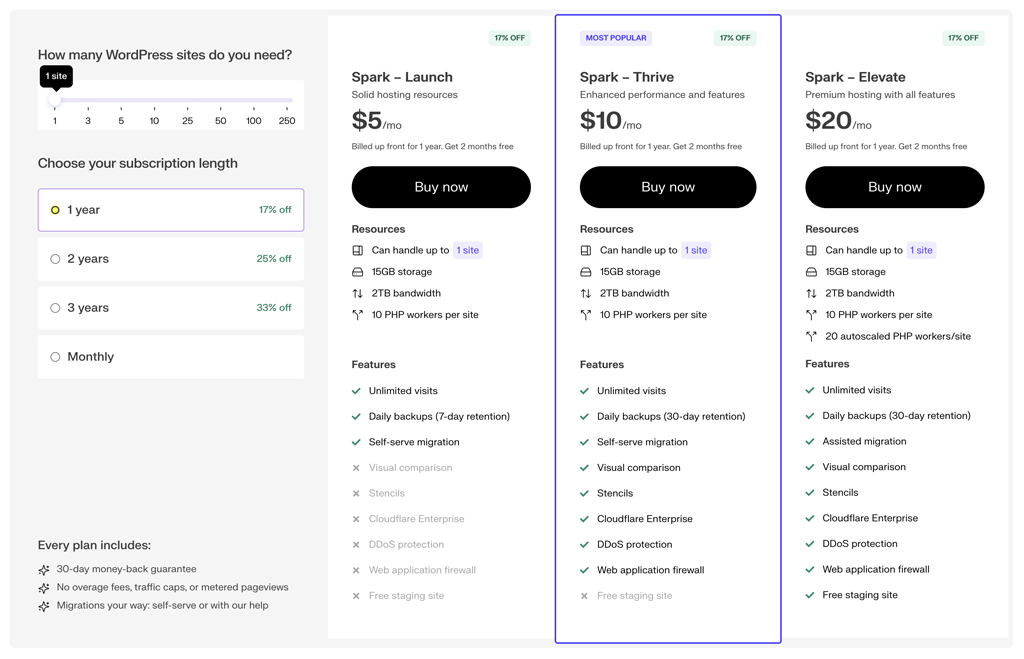Screen dimensions: 1024x659
Task: Click the storage icon in Spark Launch resources
Action: click(358, 272)
